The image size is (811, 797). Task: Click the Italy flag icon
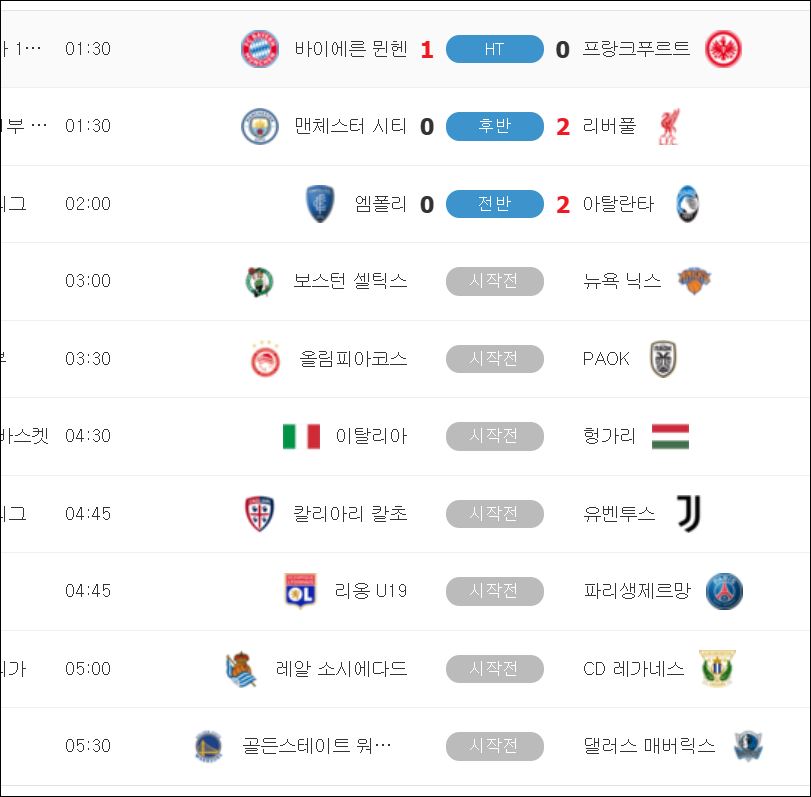(x=301, y=436)
